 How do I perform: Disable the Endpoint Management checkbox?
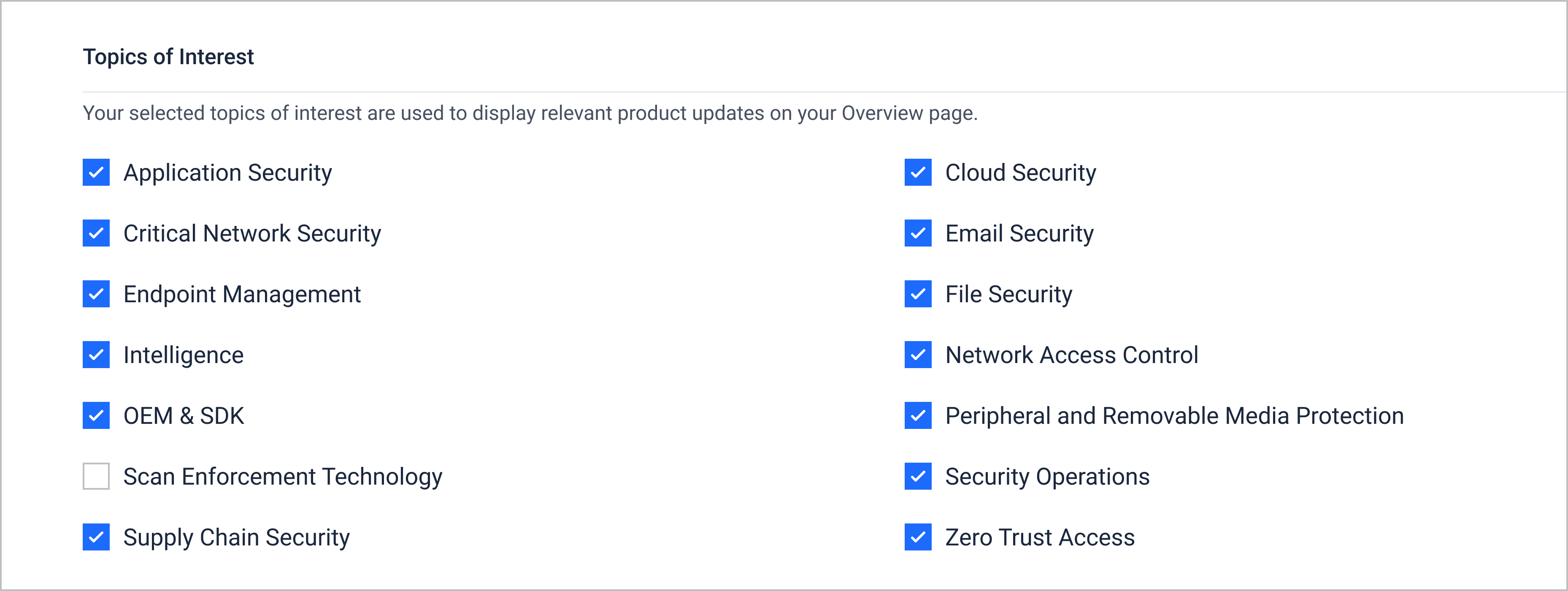[x=96, y=294]
